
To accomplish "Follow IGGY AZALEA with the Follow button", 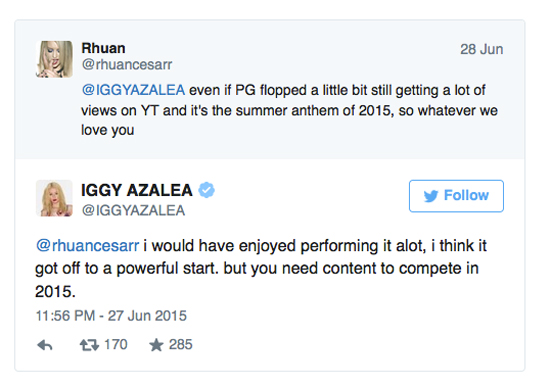I will (x=456, y=196).
